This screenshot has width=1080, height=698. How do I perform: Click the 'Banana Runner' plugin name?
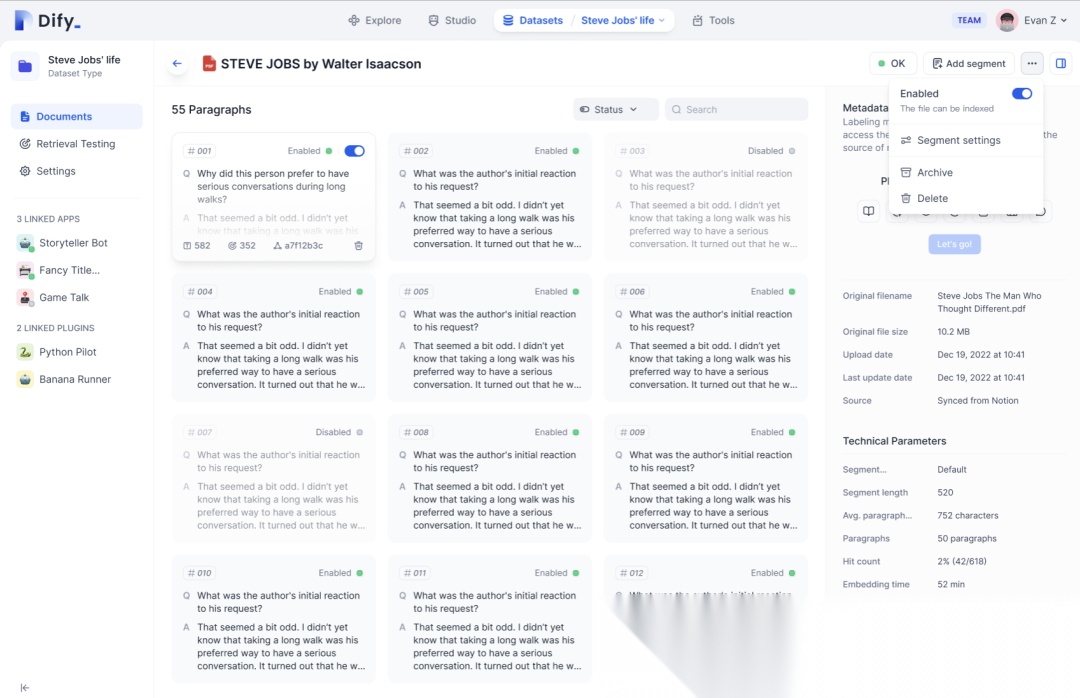point(75,379)
